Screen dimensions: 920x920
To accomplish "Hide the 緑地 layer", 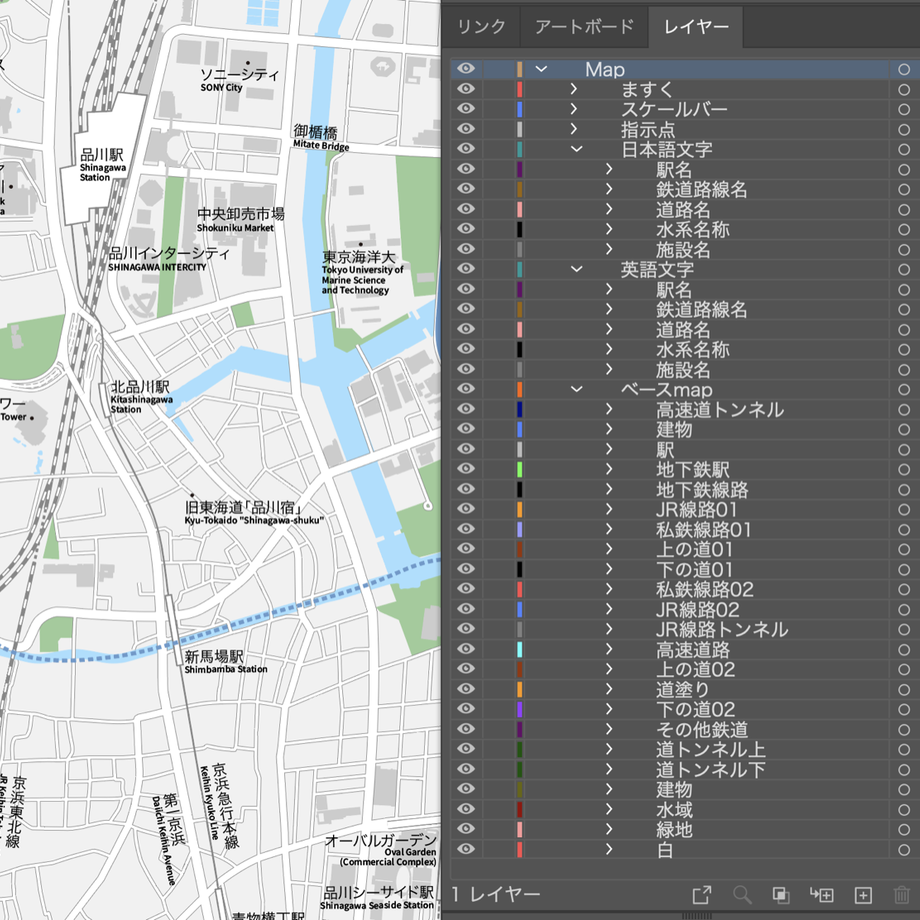I will [x=466, y=829].
